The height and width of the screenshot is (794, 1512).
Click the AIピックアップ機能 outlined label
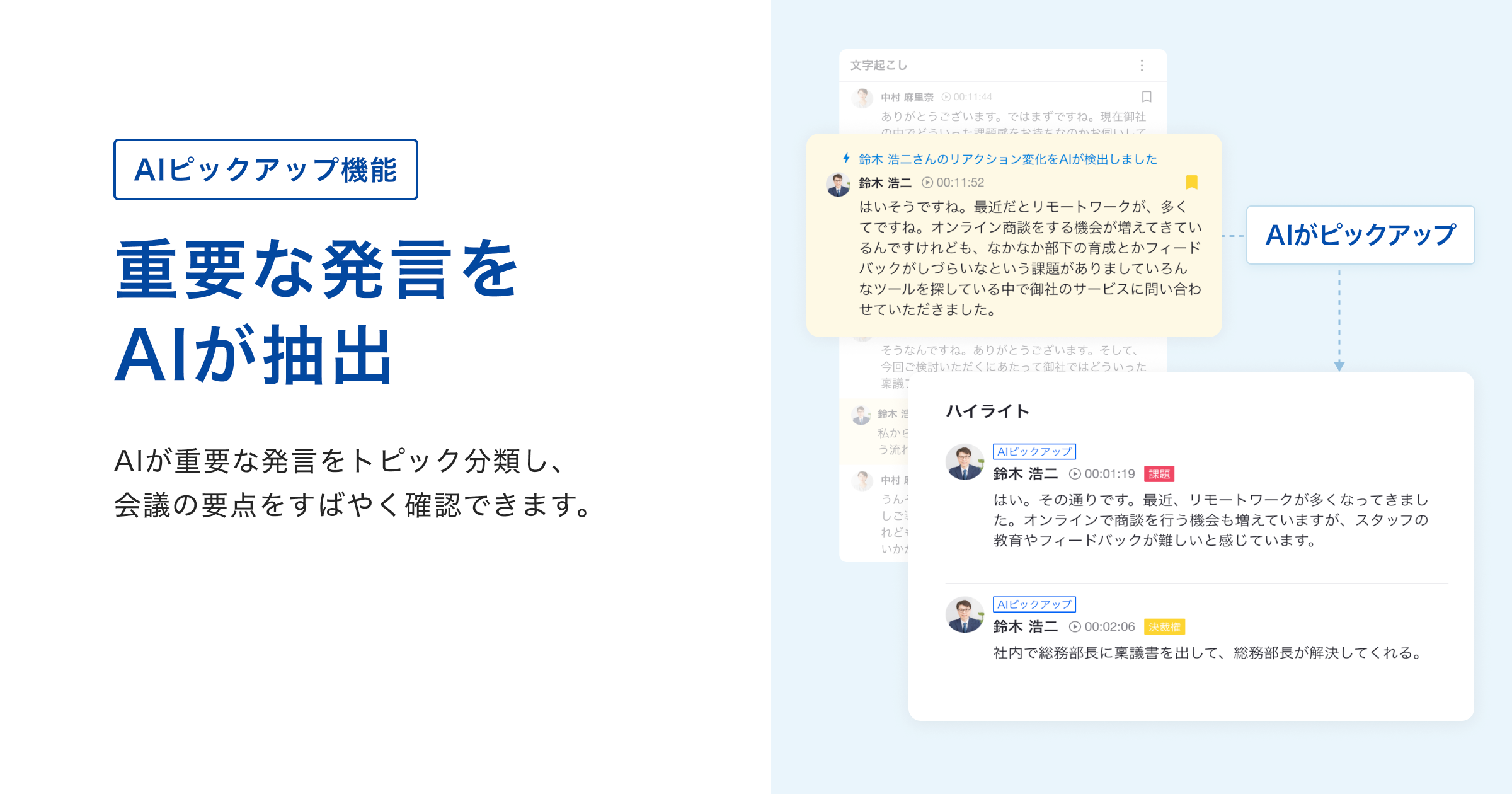coord(266,170)
